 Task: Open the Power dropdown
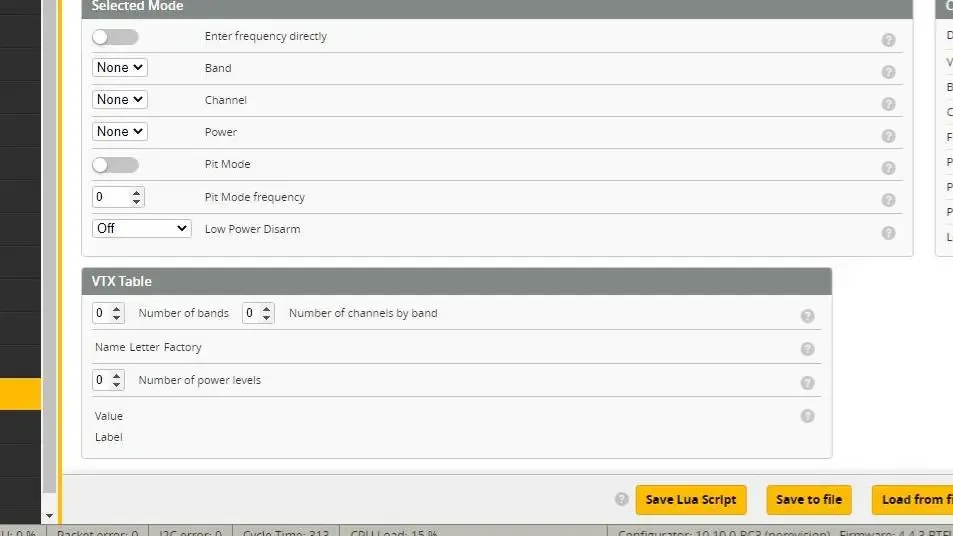coord(120,132)
